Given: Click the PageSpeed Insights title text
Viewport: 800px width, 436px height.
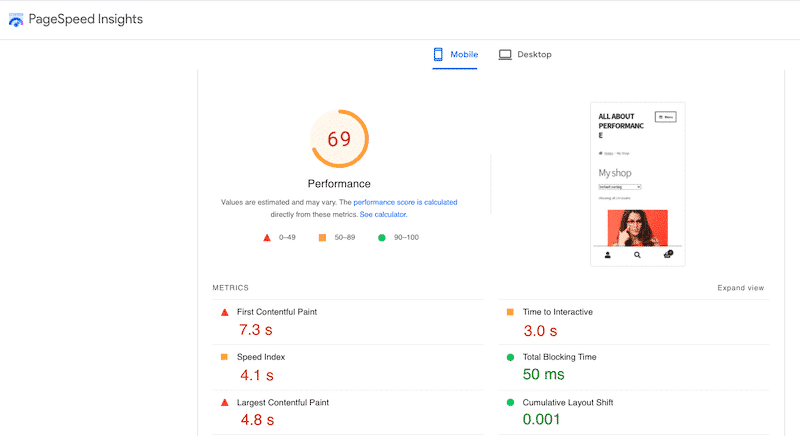Looking at the screenshot, I should [86, 19].
